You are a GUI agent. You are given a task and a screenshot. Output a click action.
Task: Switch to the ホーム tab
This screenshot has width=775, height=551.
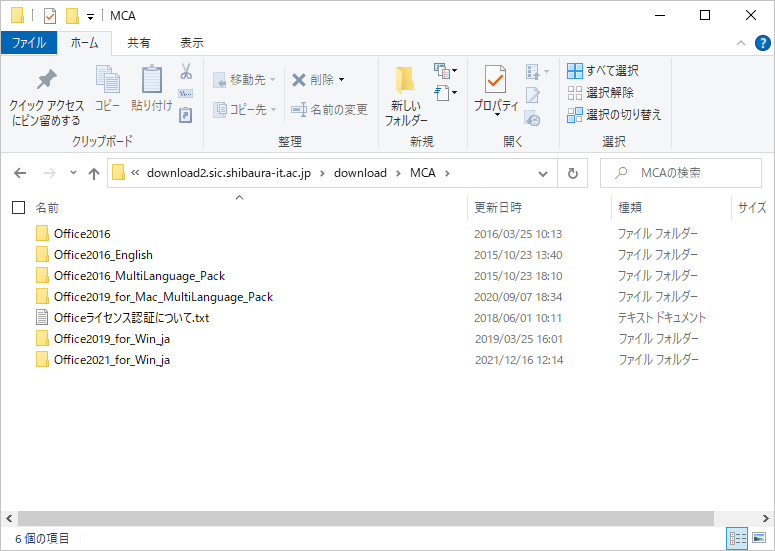85,43
